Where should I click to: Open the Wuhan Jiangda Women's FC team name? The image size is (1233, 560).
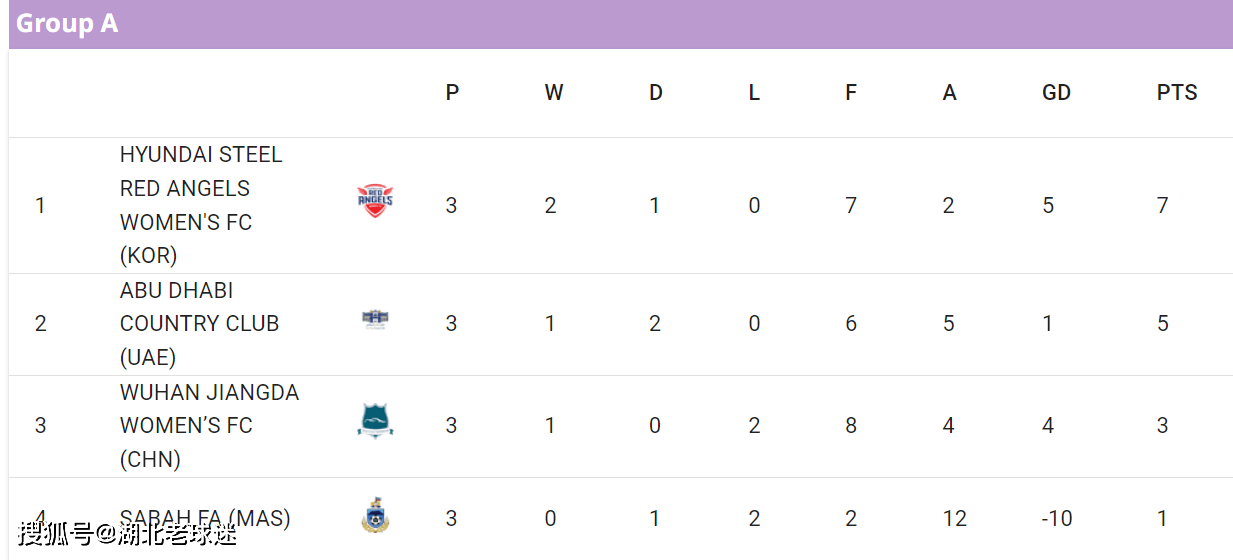(209, 425)
